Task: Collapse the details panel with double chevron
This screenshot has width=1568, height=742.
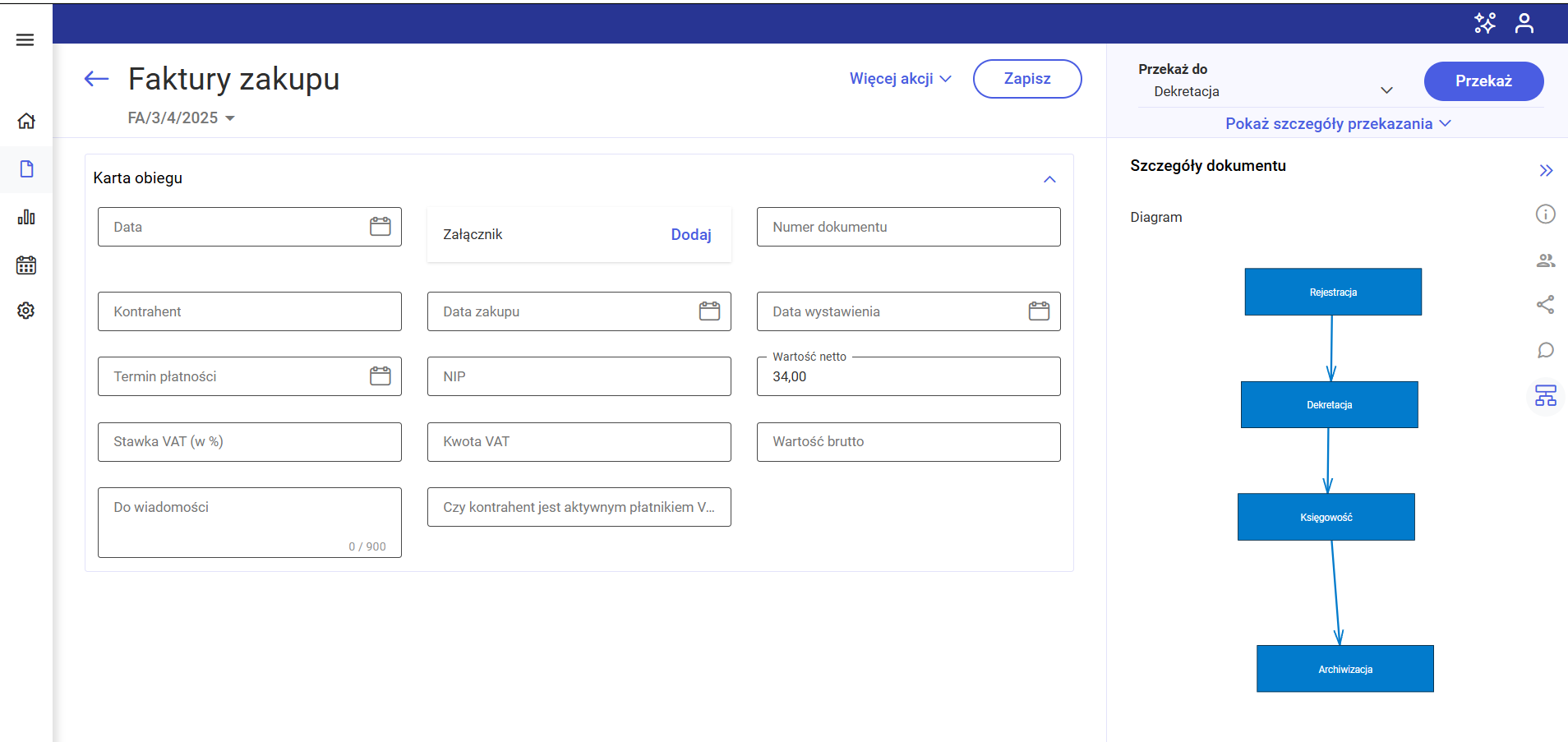Action: click(x=1546, y=171)
